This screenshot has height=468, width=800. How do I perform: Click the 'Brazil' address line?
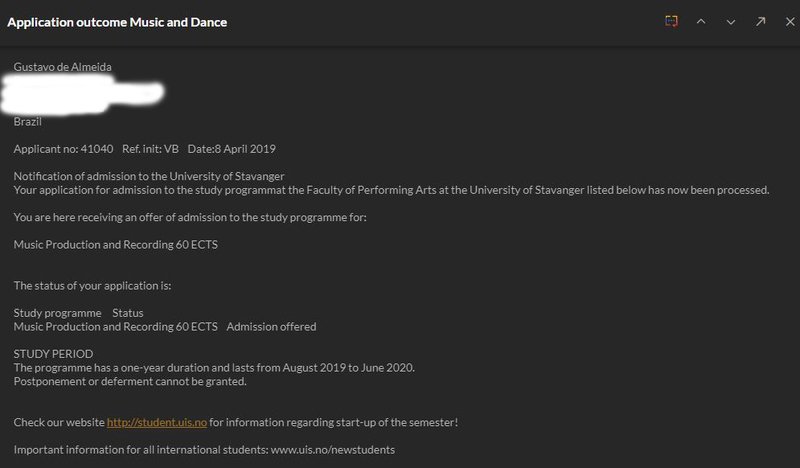pos(29,122)
